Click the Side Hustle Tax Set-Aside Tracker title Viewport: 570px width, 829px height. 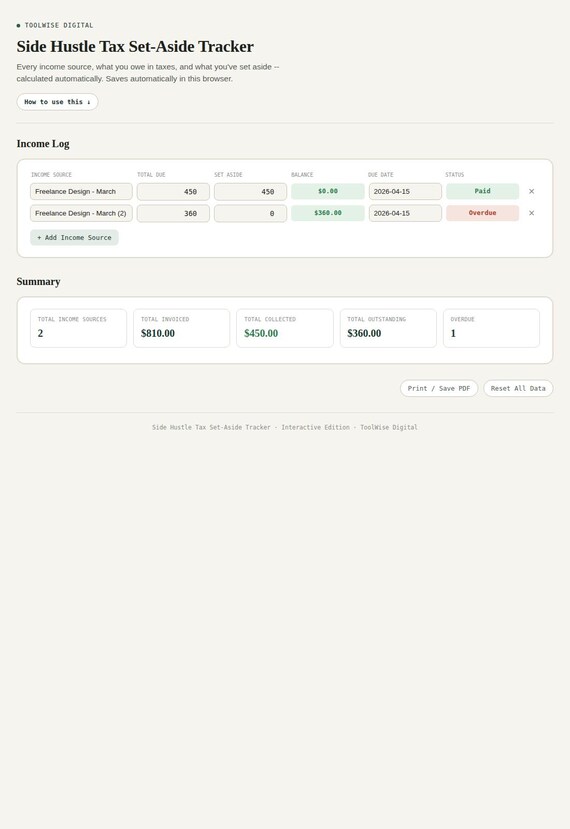coord(135,47)
